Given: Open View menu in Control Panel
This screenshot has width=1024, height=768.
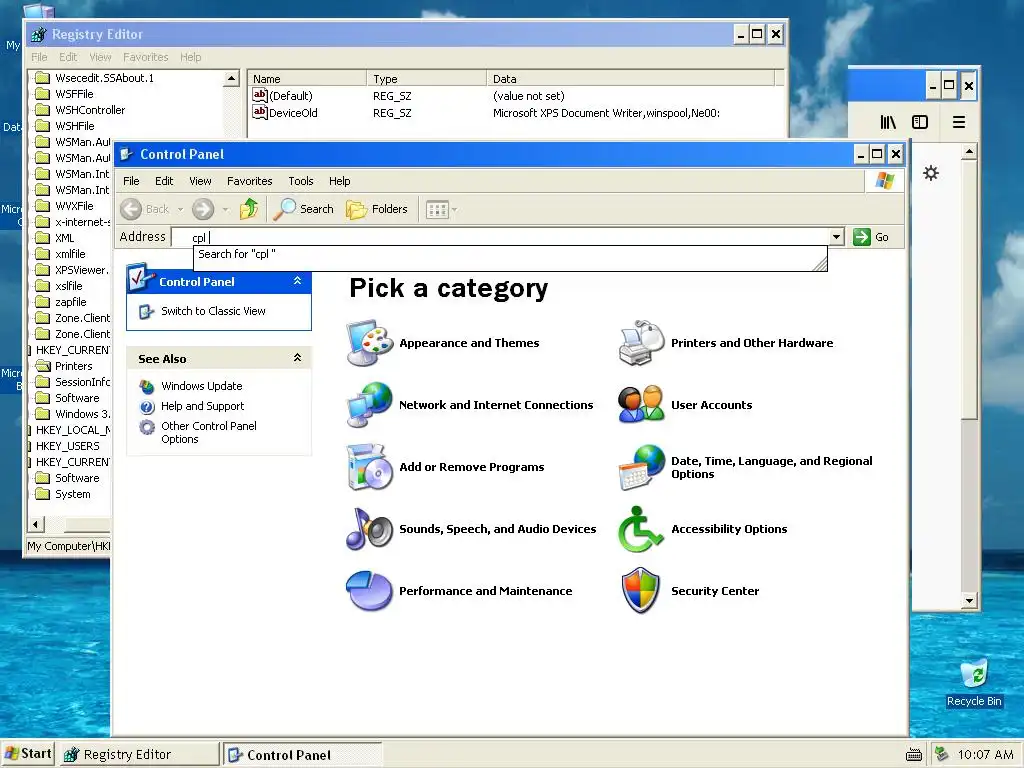Looking at the screenshot, I should tap(200, 181).
